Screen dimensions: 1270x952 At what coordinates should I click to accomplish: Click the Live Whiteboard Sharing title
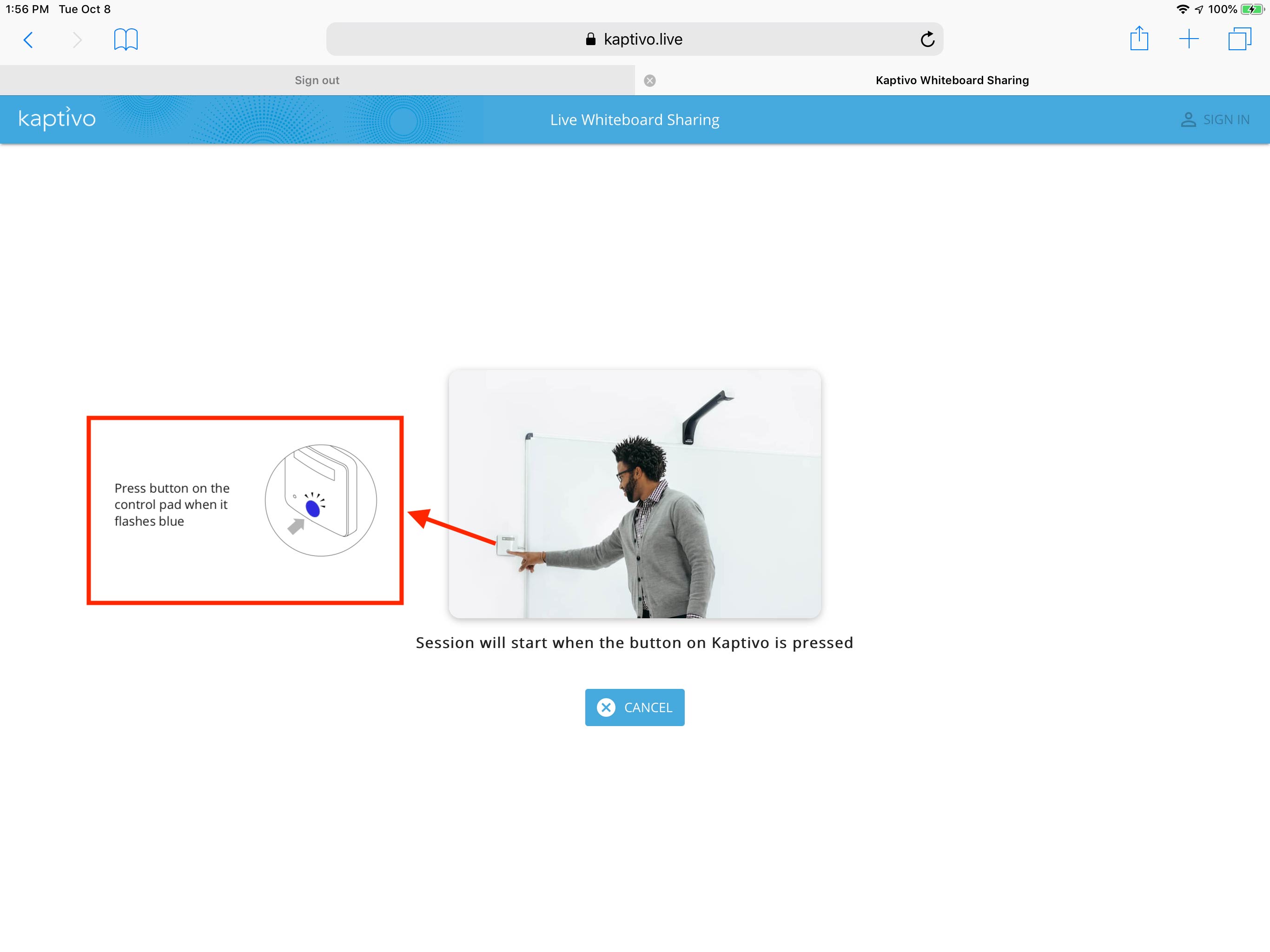click(635, 119)
